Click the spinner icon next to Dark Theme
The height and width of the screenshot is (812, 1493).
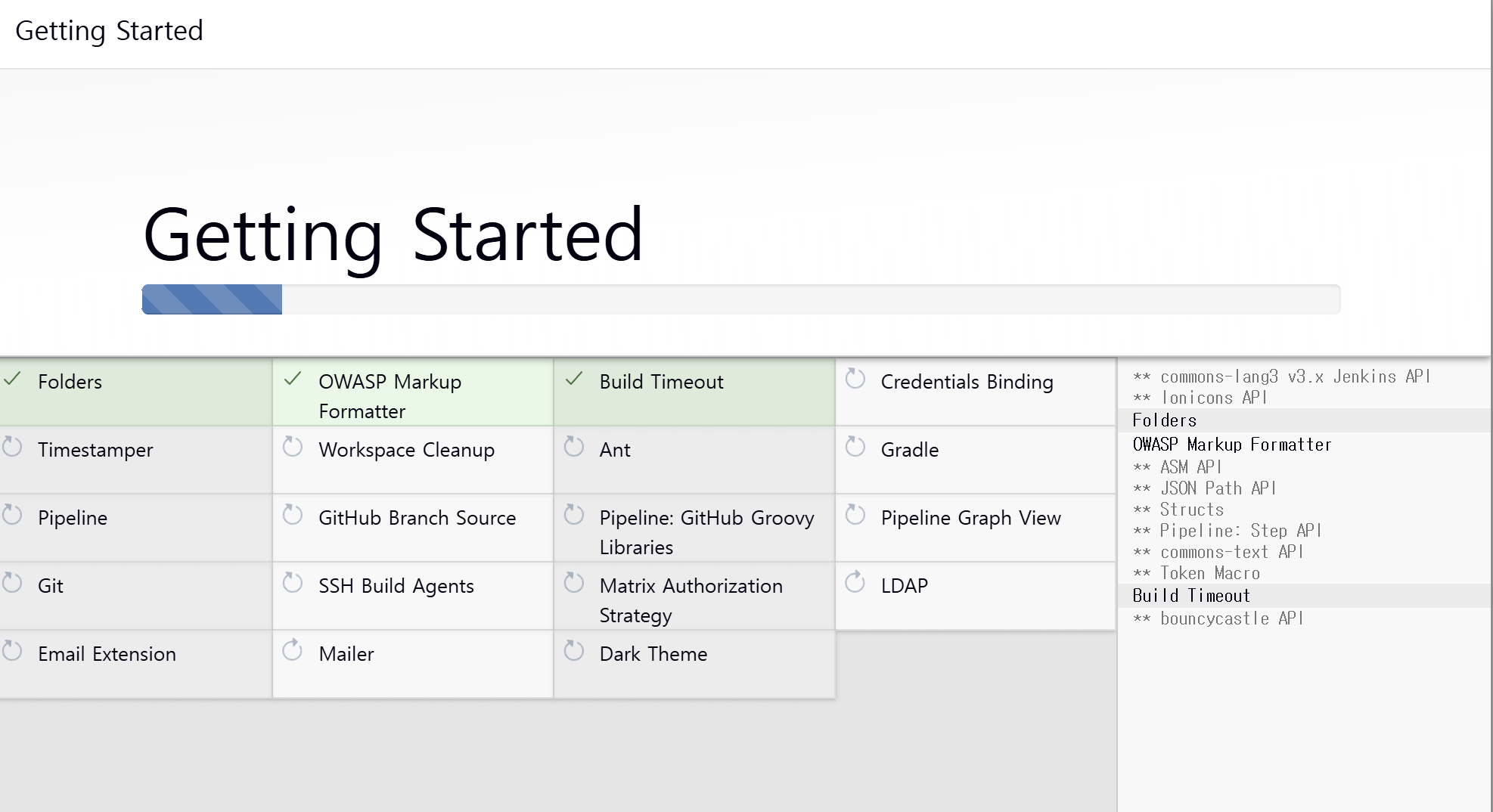point(574,650)
